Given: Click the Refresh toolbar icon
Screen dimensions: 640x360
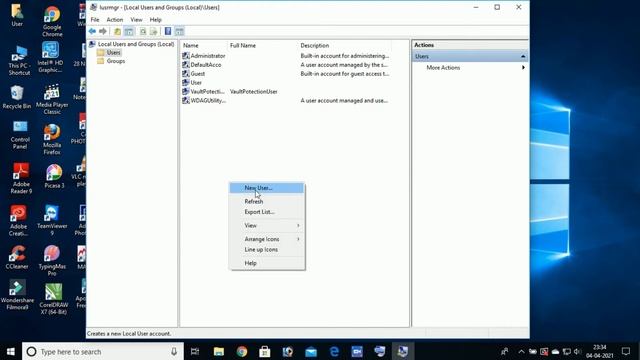Looking at the screenshot, I should [x=143, y=31].
